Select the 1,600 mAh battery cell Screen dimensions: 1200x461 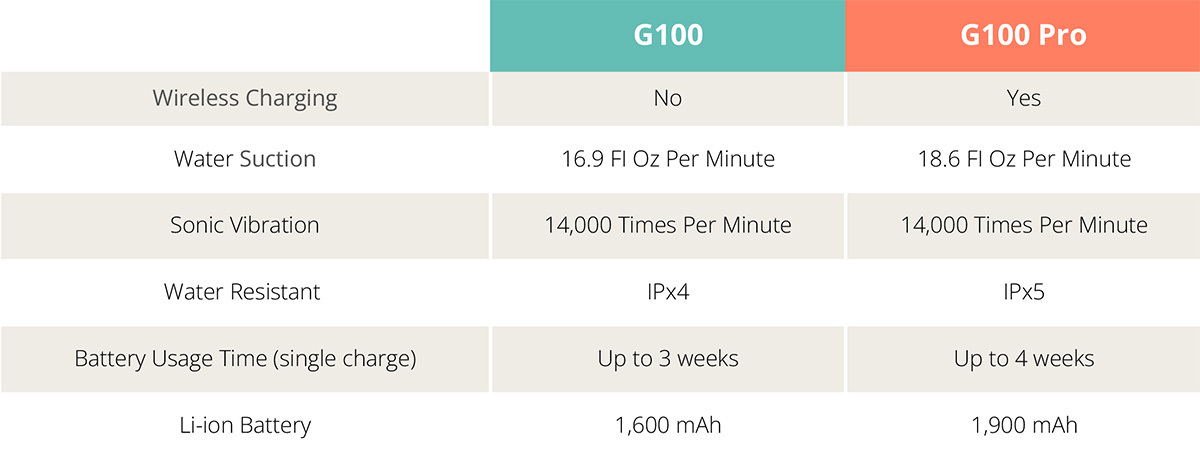click(668, 425)
